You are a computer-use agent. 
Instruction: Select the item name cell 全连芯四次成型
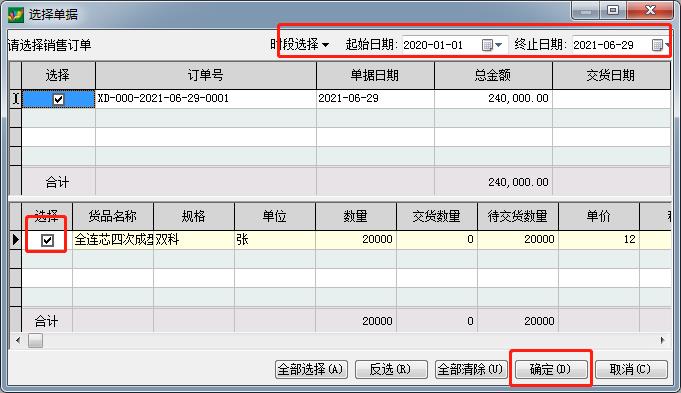pyautogui.click(x=113, y=240)
